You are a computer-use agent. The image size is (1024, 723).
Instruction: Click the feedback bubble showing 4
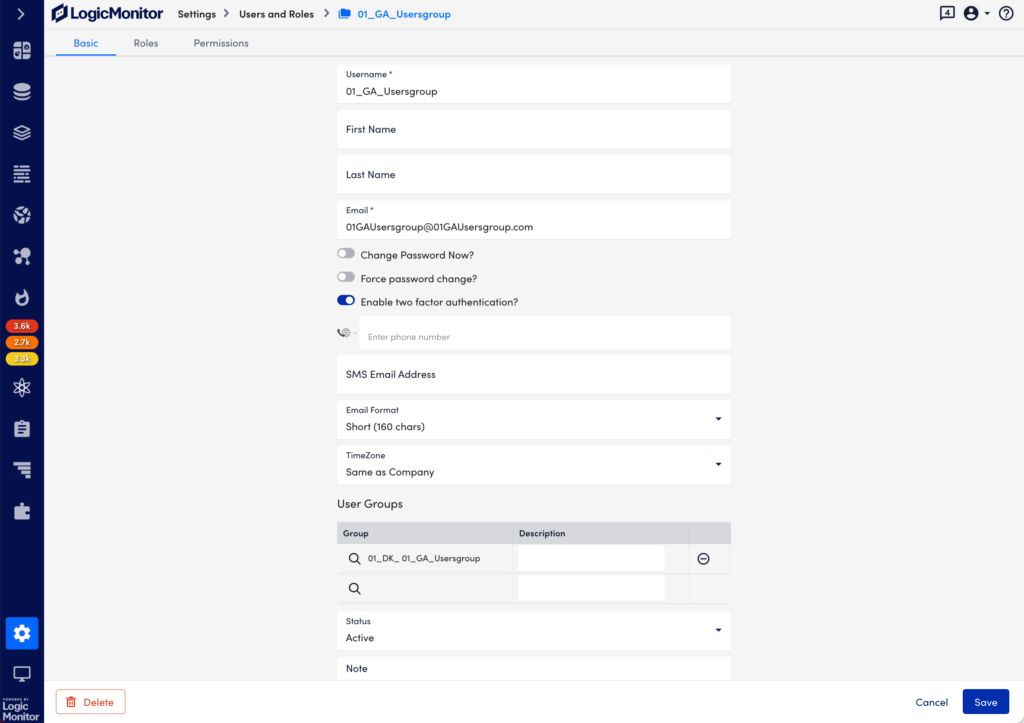pos(946,14)
